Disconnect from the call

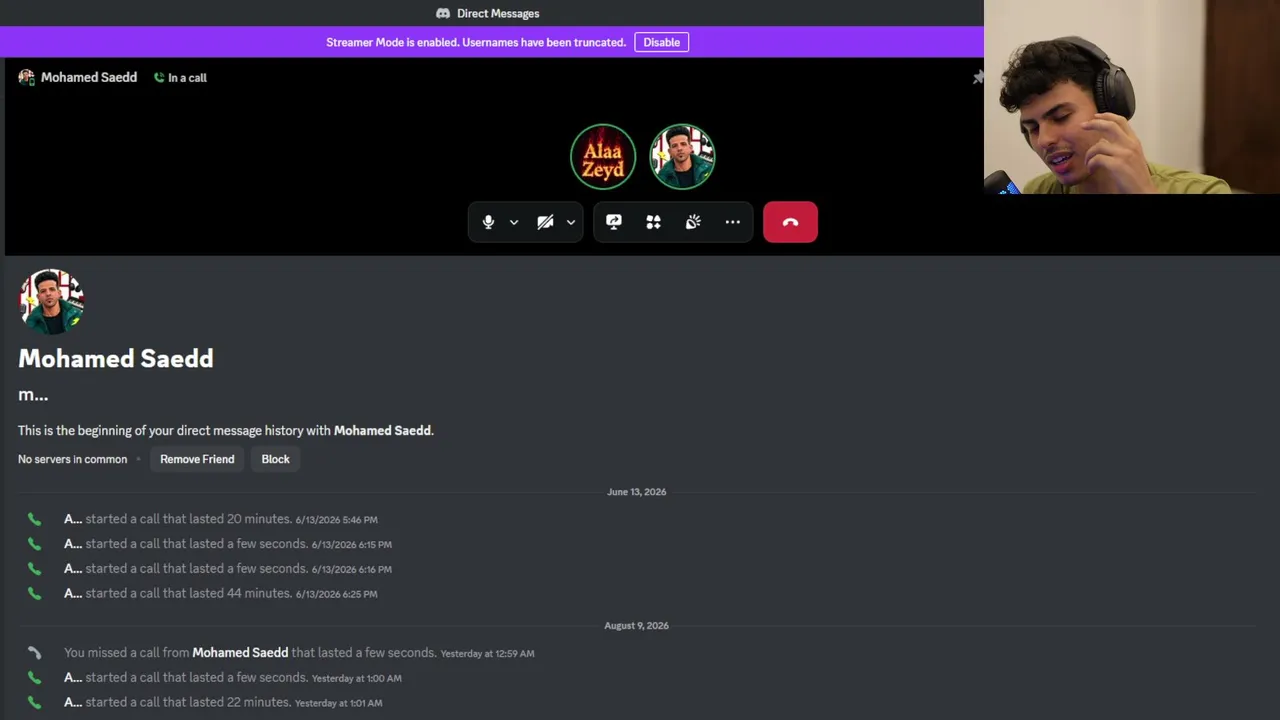[x=790, y=222]
